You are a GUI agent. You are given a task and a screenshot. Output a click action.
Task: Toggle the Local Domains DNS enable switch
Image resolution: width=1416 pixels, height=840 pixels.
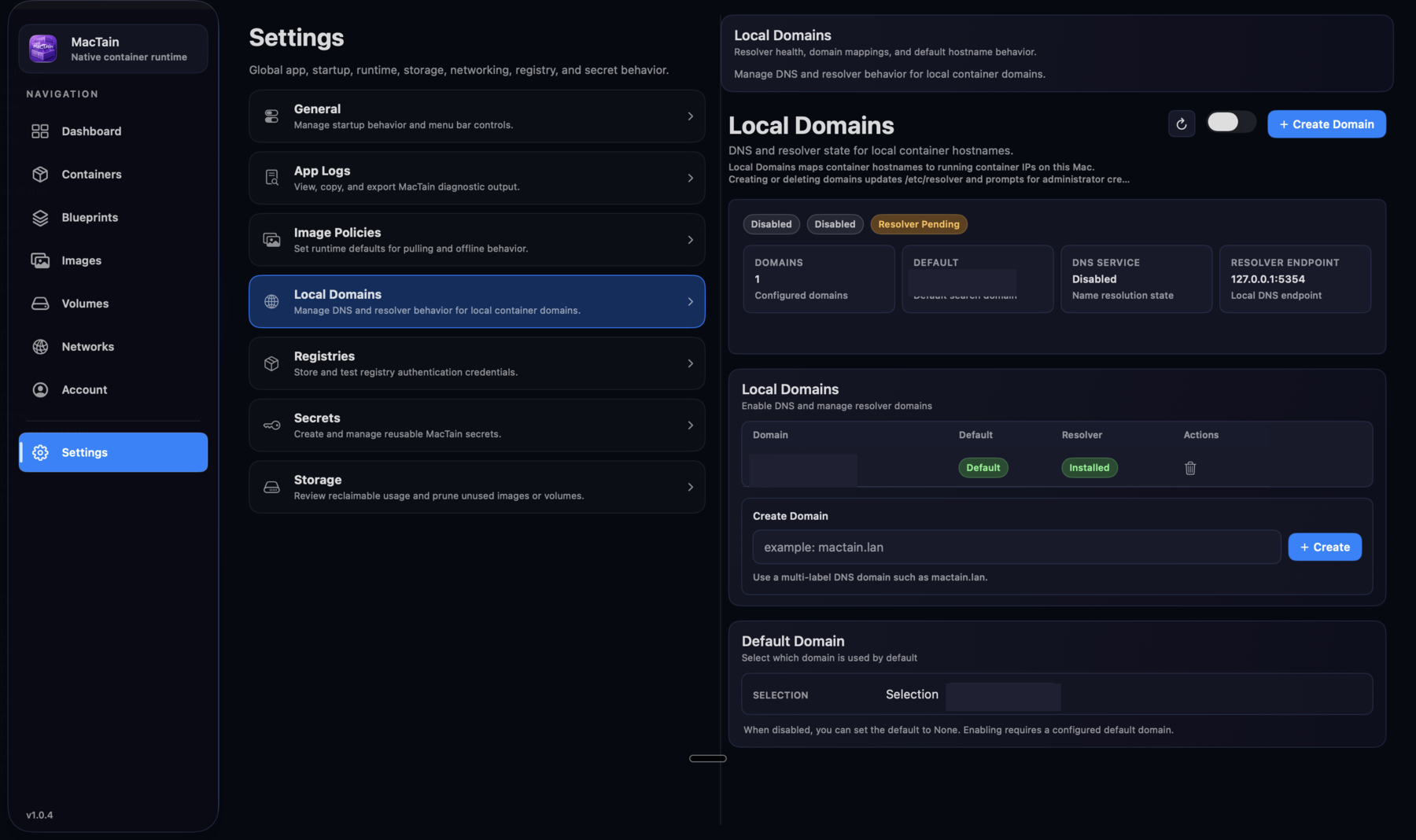pos(1231,122)
